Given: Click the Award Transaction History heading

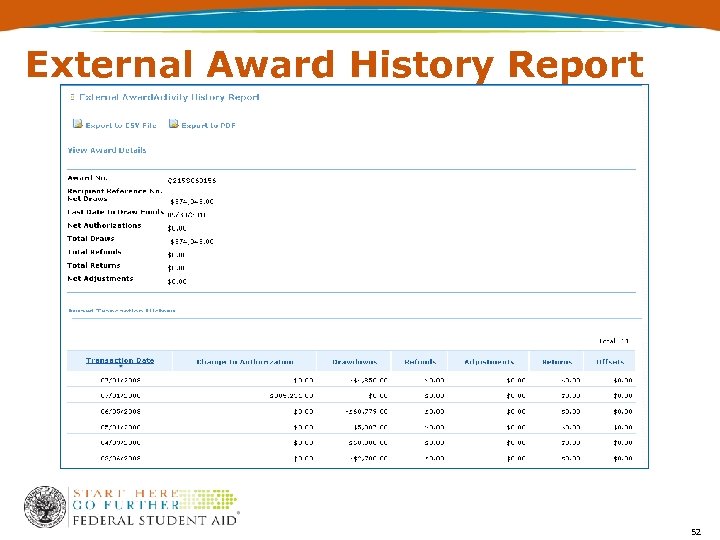Looking at the screenshot, I should coord(122,311).
